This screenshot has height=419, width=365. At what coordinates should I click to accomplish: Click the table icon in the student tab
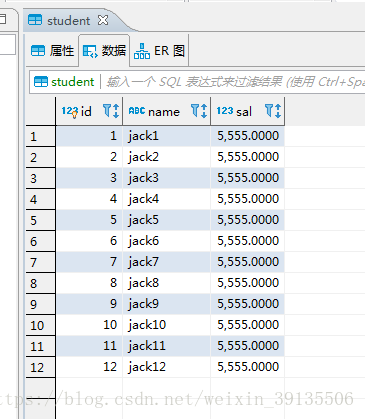tap(35, 20)
